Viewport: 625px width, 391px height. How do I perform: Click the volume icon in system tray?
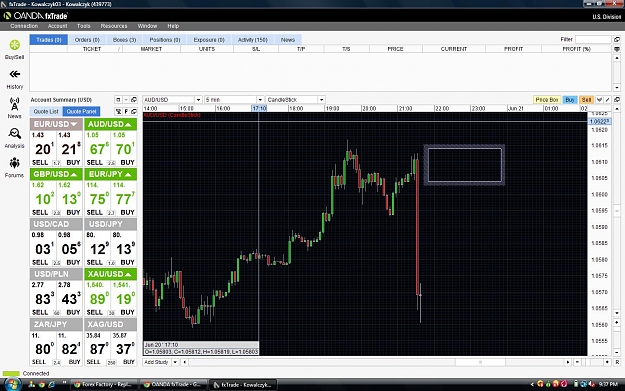tap(592, 384)
